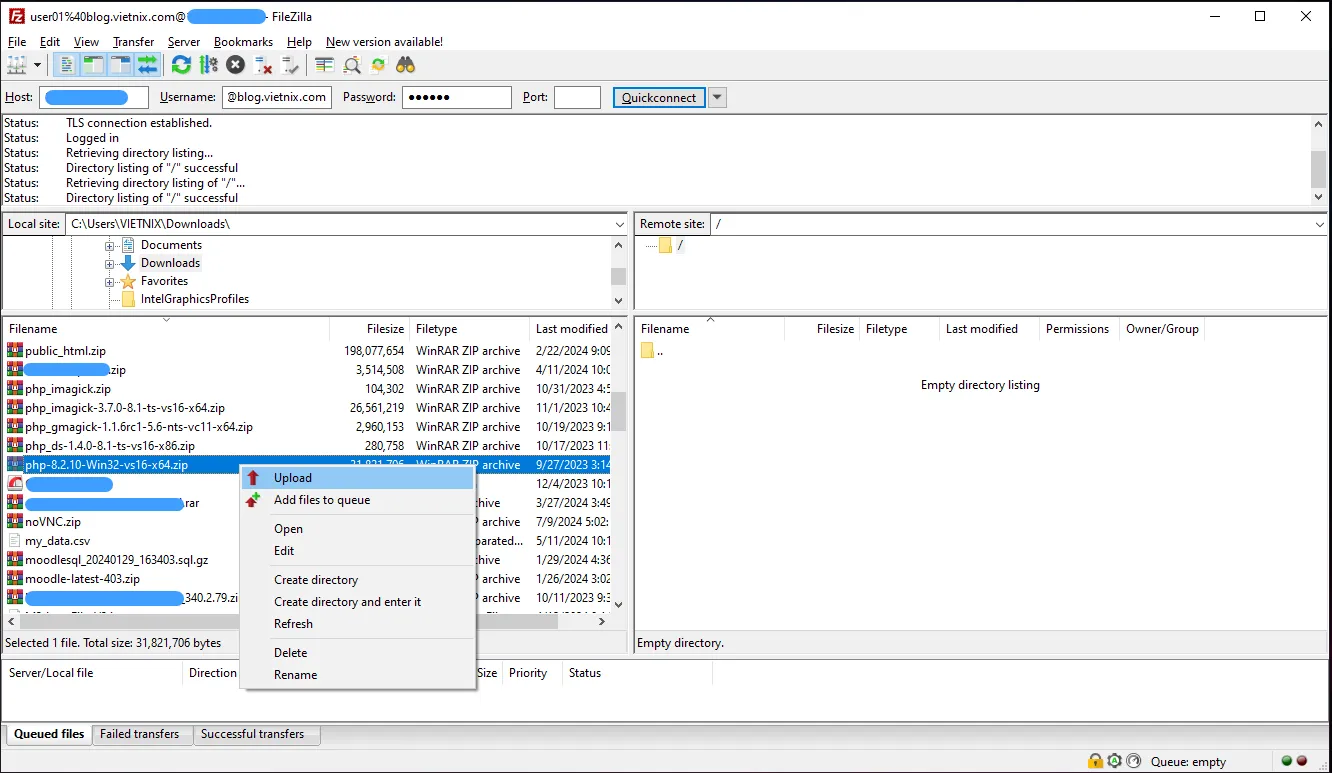Image resolution: width=1332 pixels, height=773 pixels.
Task: Open the Bookmarks menu
Action: tap(243, 42)
